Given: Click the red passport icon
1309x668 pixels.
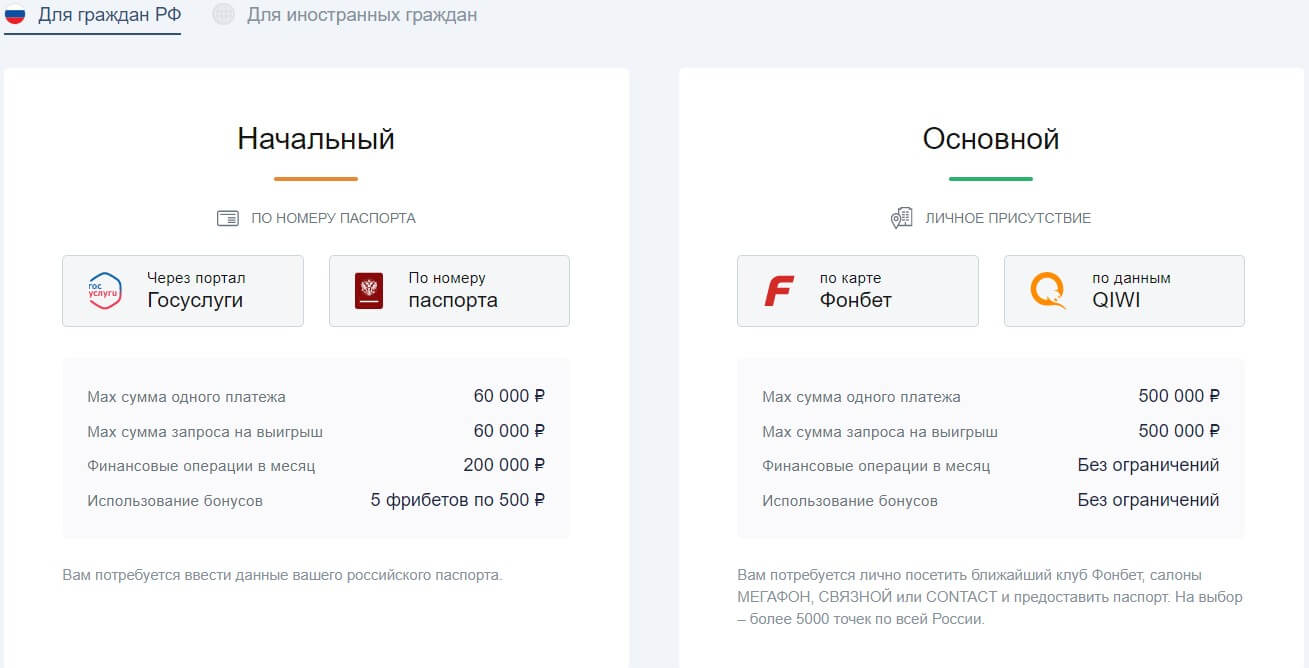Looking at the screenshot, I should (x=369, y=291).
